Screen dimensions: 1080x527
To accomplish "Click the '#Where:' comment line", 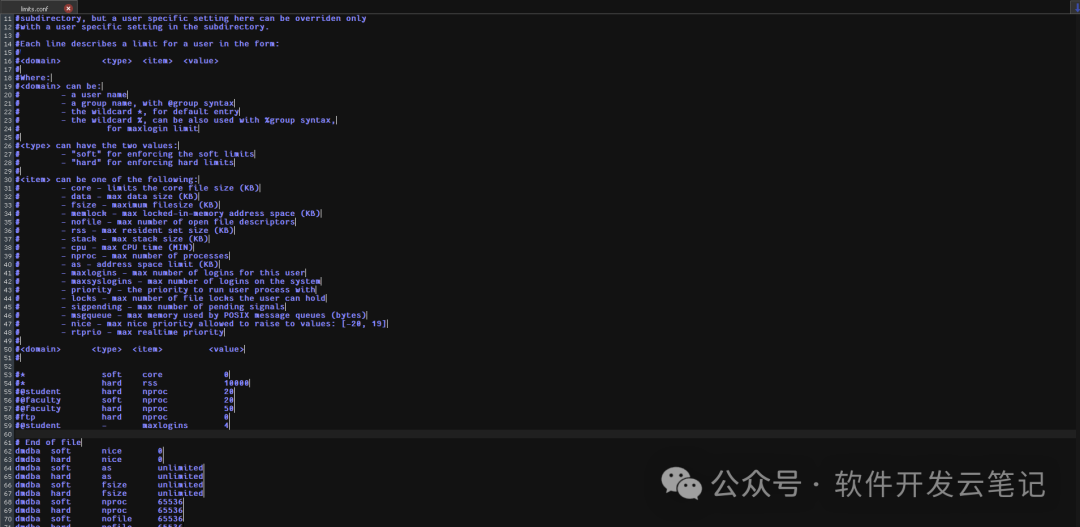I will click(x=33, y=78).
